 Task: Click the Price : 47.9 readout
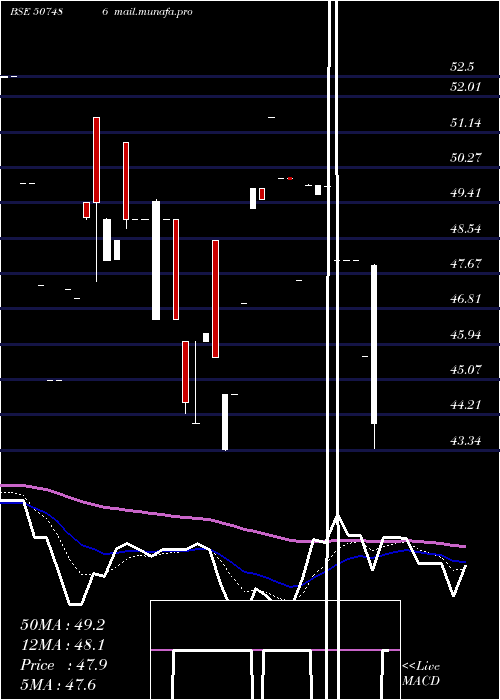point(64,665)
